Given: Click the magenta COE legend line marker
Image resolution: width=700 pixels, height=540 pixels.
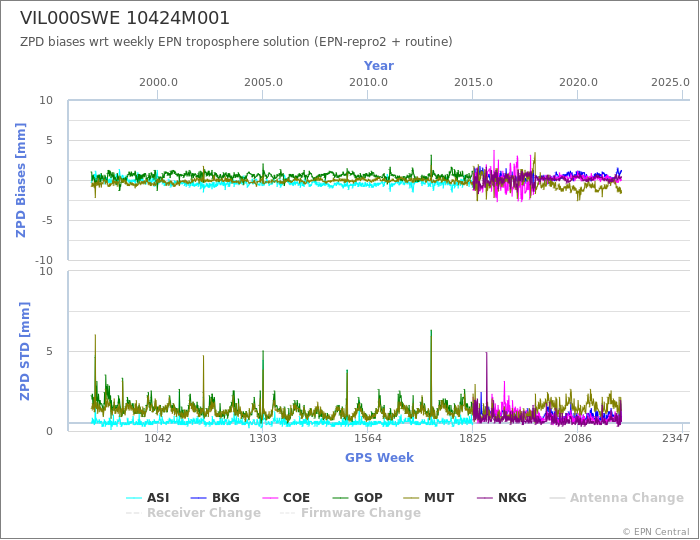Looking at the screenshot, I should tap(270, 498).
